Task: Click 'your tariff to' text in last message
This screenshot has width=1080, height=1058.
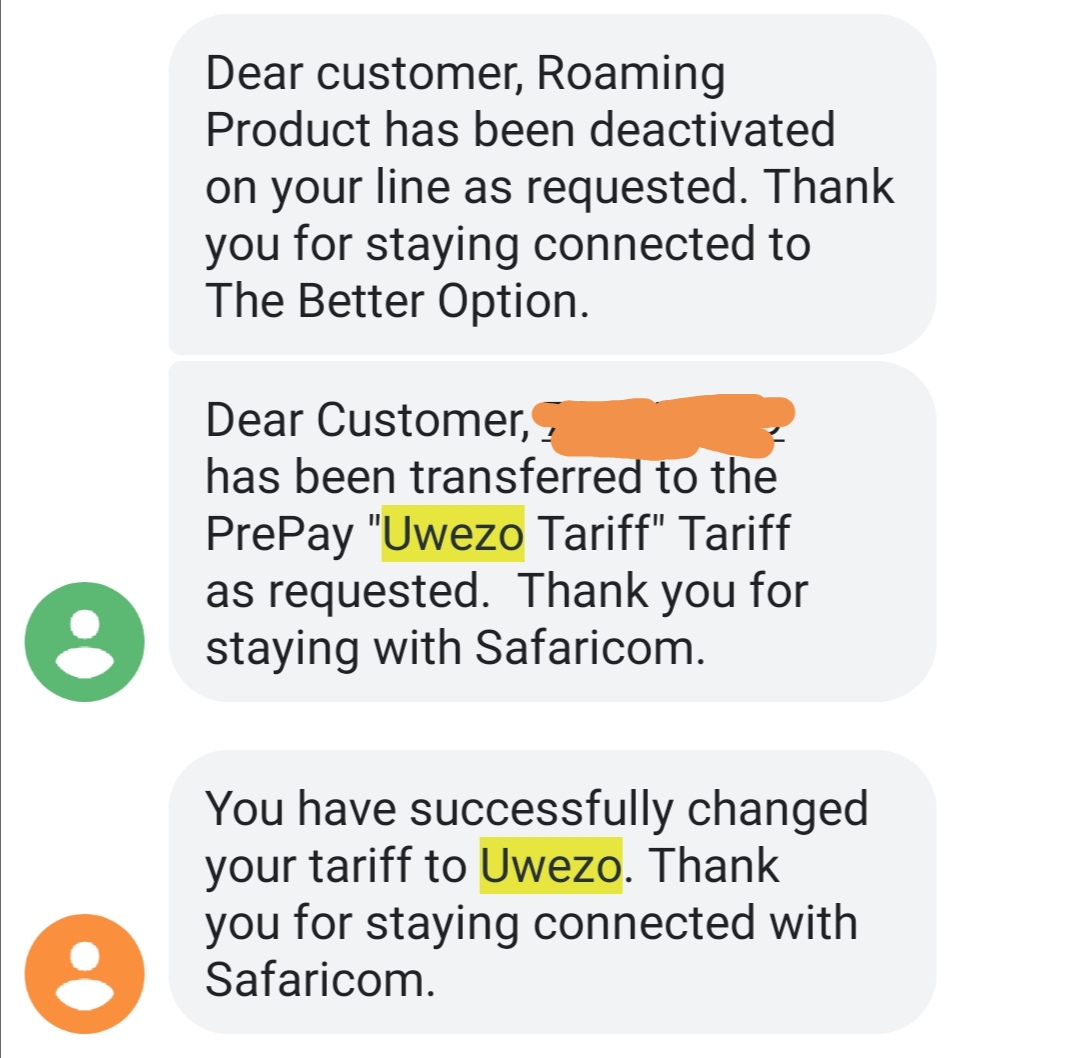Action: (335, 867)
